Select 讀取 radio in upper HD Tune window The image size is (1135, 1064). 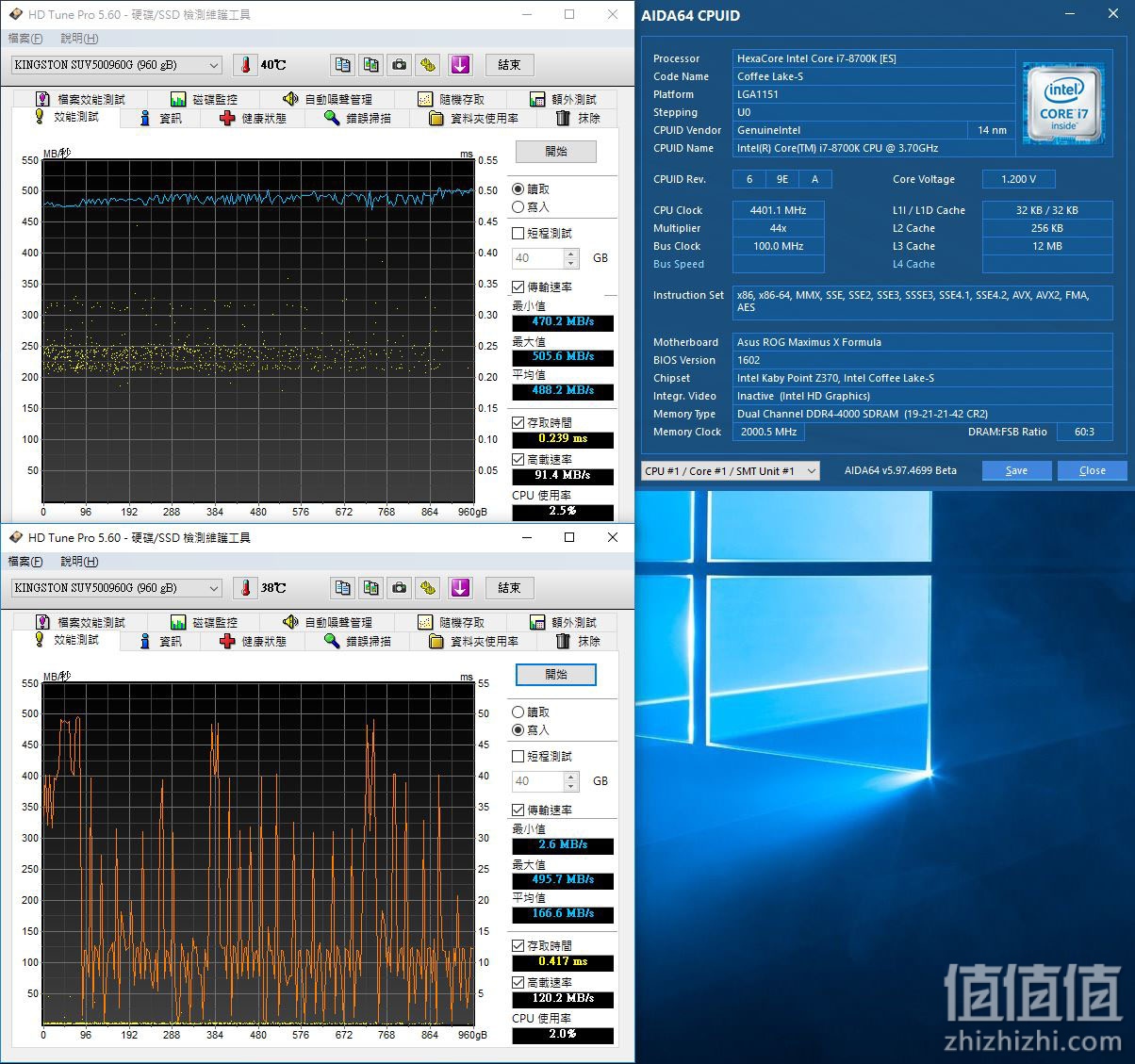click(518, 189)
